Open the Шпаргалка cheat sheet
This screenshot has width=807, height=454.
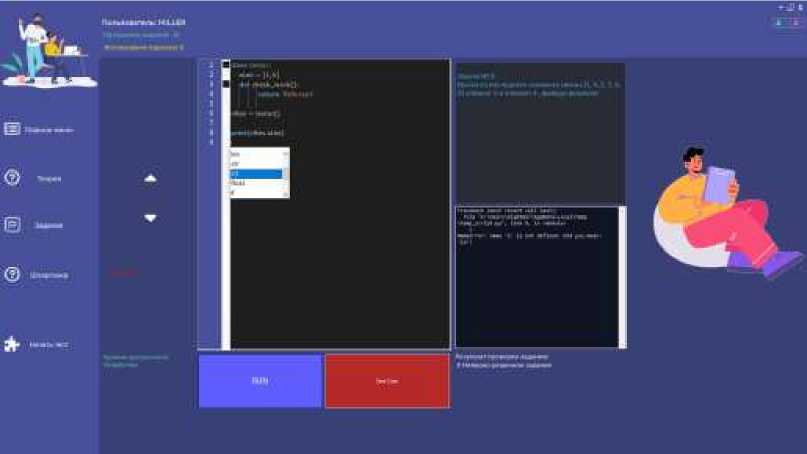pos(36,275)
